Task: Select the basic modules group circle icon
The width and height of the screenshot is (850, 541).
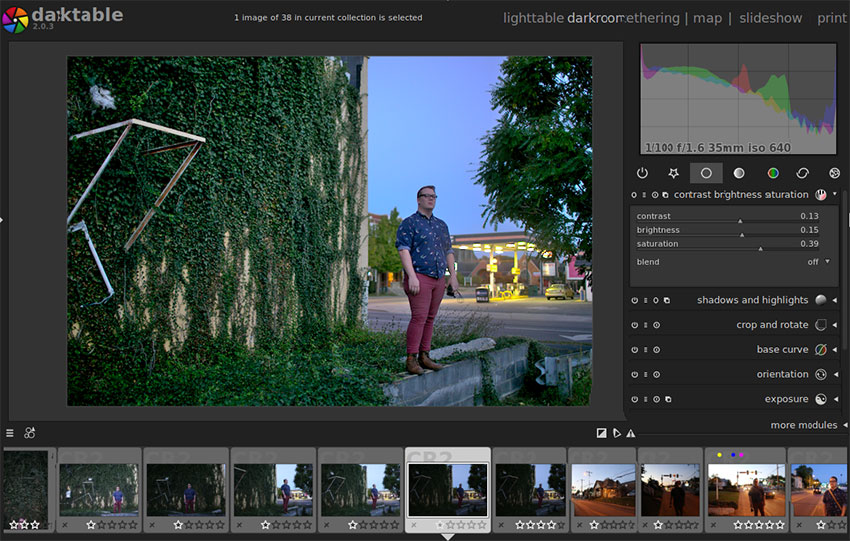Action: (706, 173)
